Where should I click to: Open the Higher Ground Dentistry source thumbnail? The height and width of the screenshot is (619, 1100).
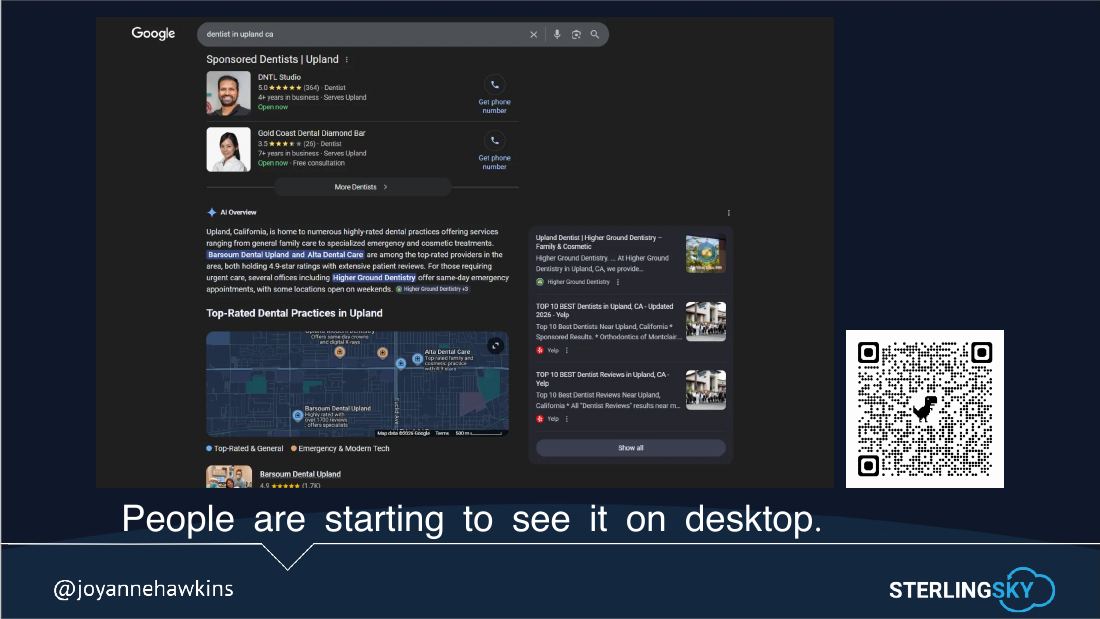(706, 253)
